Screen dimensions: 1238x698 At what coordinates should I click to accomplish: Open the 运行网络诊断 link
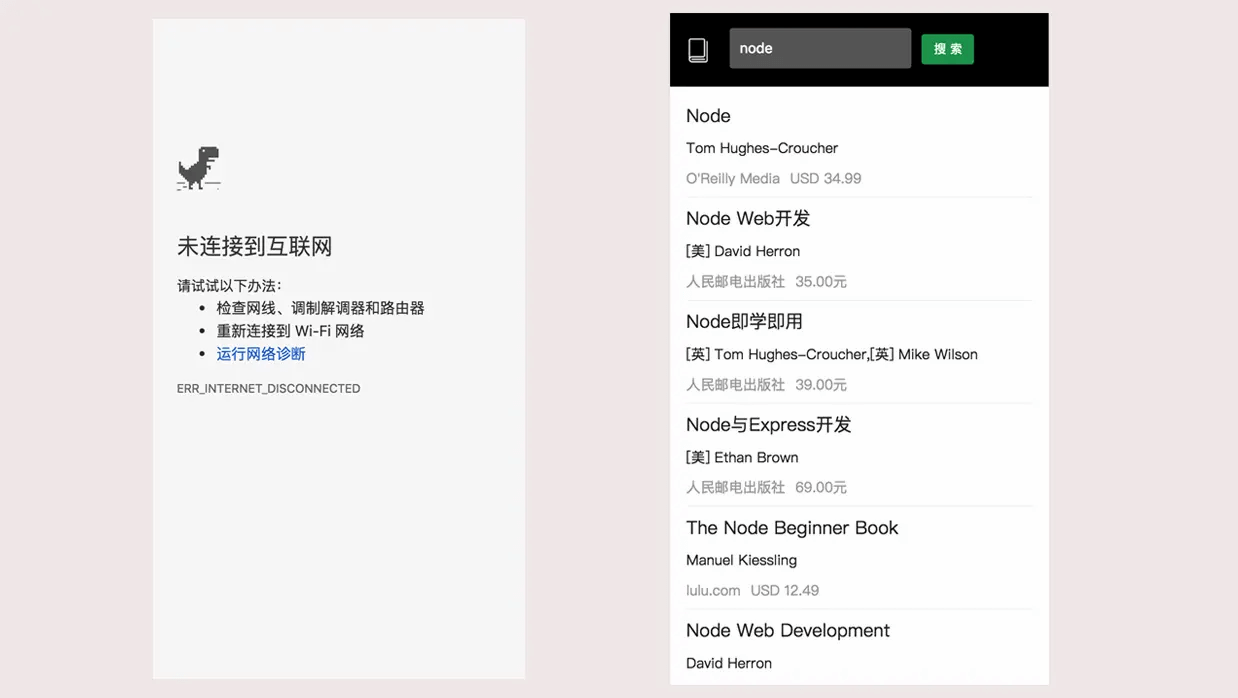pyautogui.click(x=261, y=354)
